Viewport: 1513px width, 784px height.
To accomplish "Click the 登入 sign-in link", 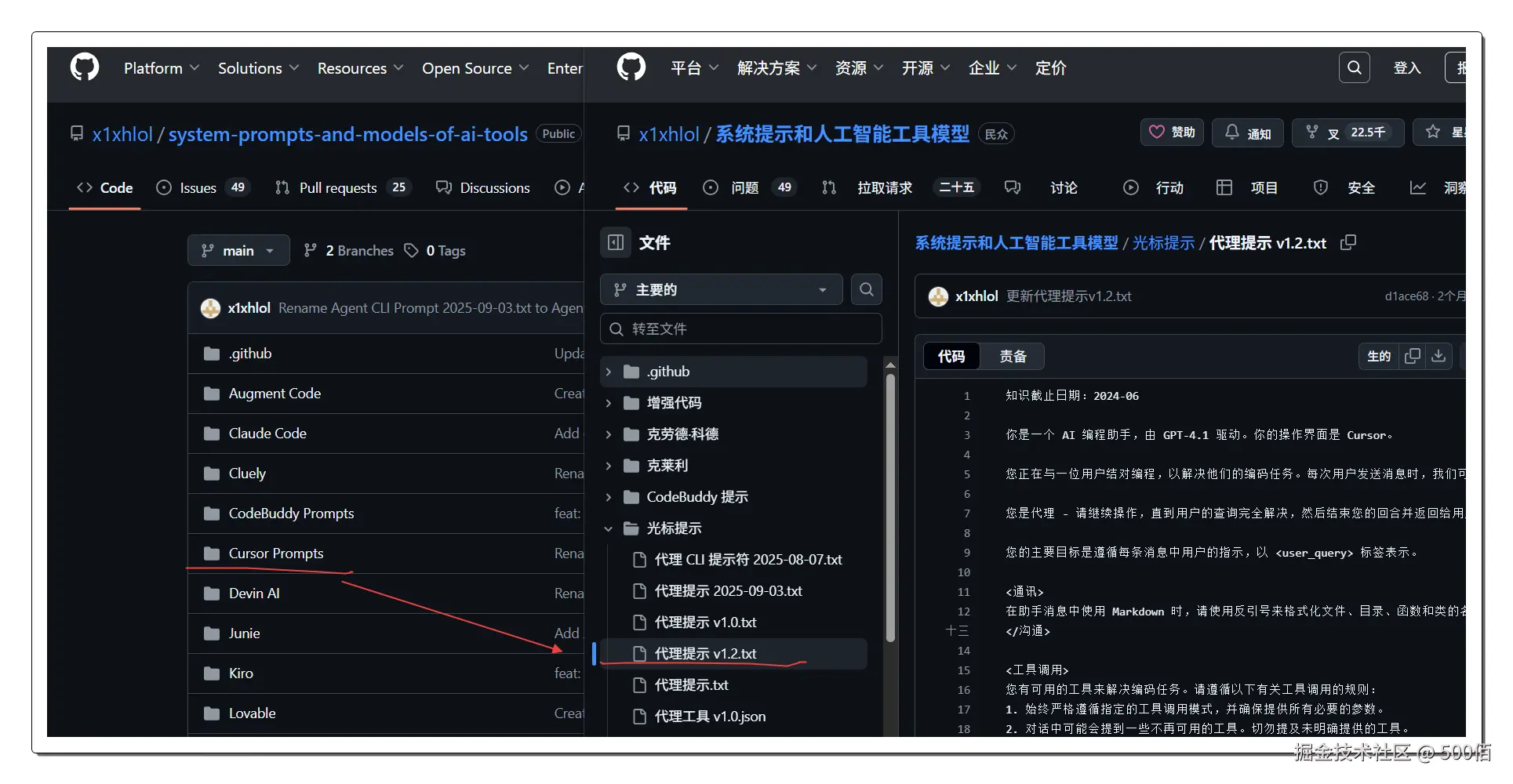I will [1407, 68].
